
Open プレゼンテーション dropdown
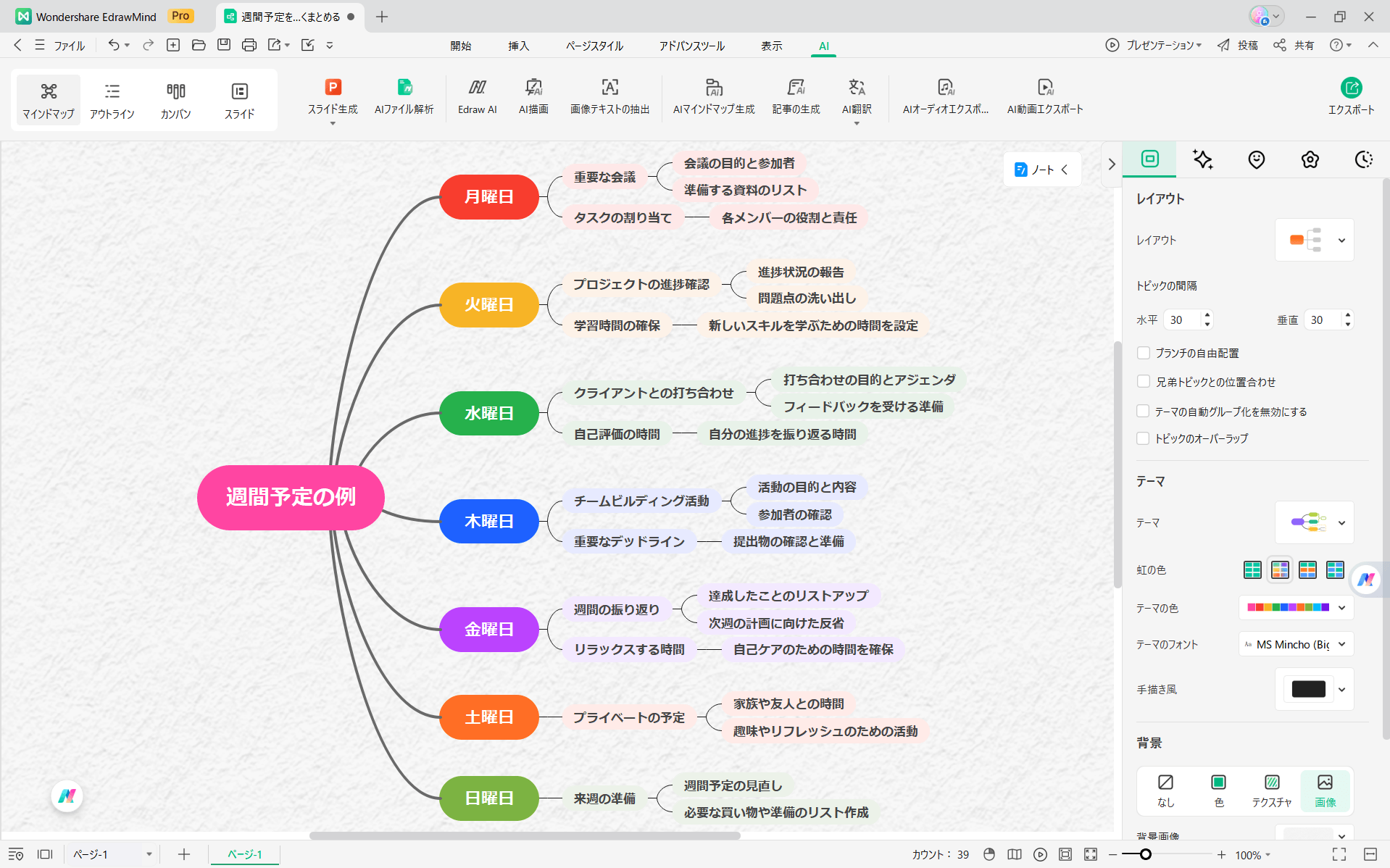[x=1154, y=45]
